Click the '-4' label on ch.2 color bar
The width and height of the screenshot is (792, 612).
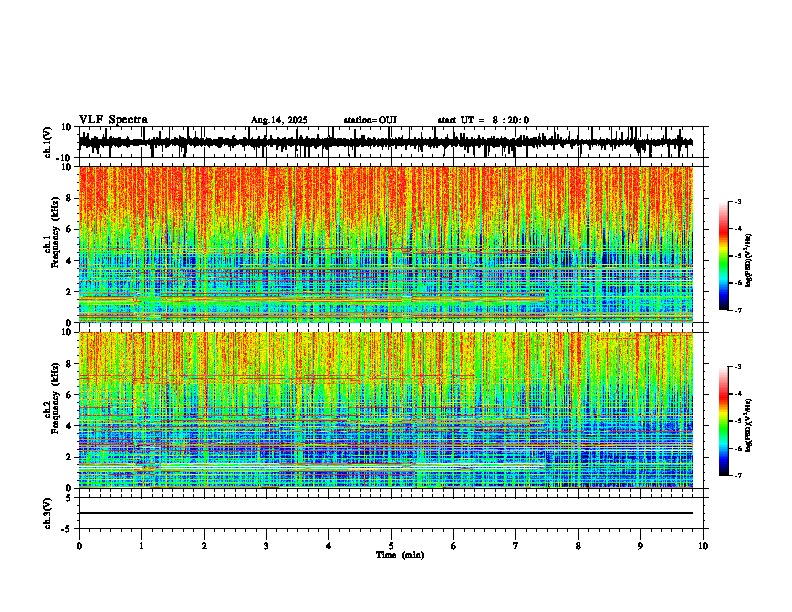click(x=737, y=394)
